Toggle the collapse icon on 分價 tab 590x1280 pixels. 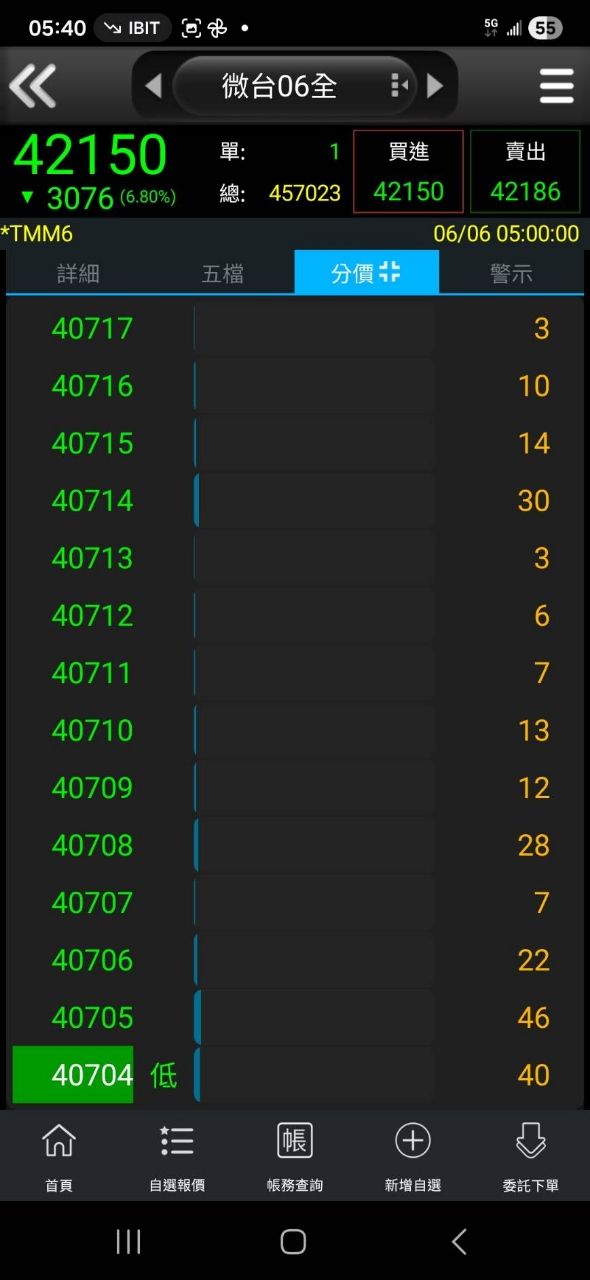click(390, 271)
